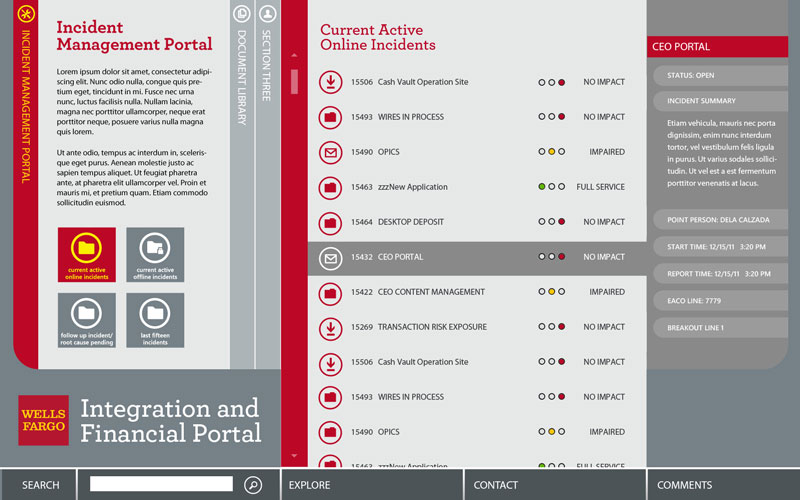Click the mail icon for 15432 CEO PORTAL
The width and height of the screenshot is (800, 500).
(331, 258)
